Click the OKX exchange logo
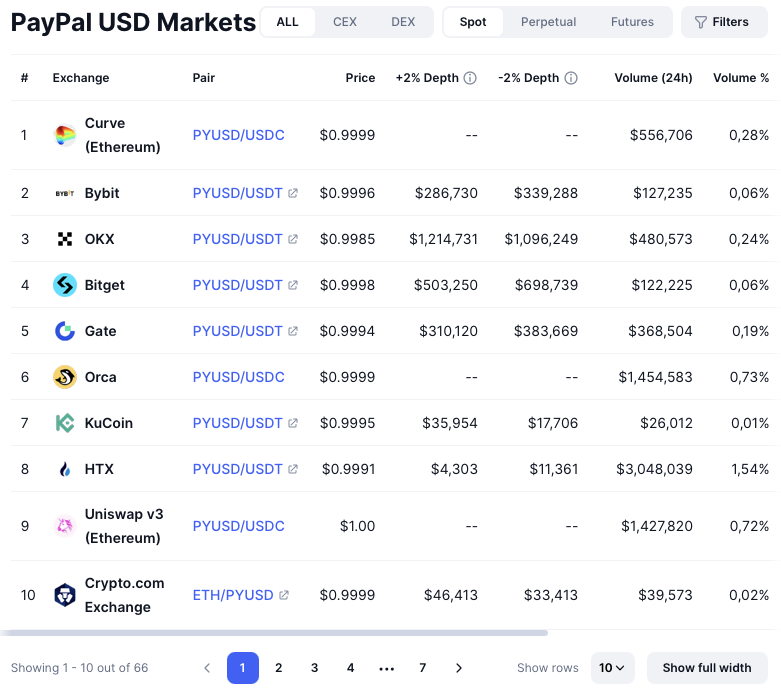 pos(65,239)
